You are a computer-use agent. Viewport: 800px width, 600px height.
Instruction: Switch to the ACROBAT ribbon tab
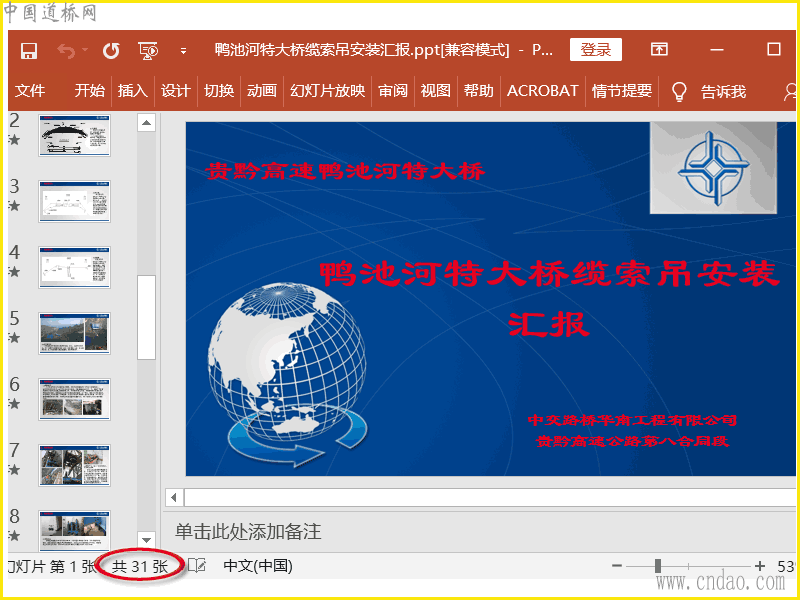542,91
